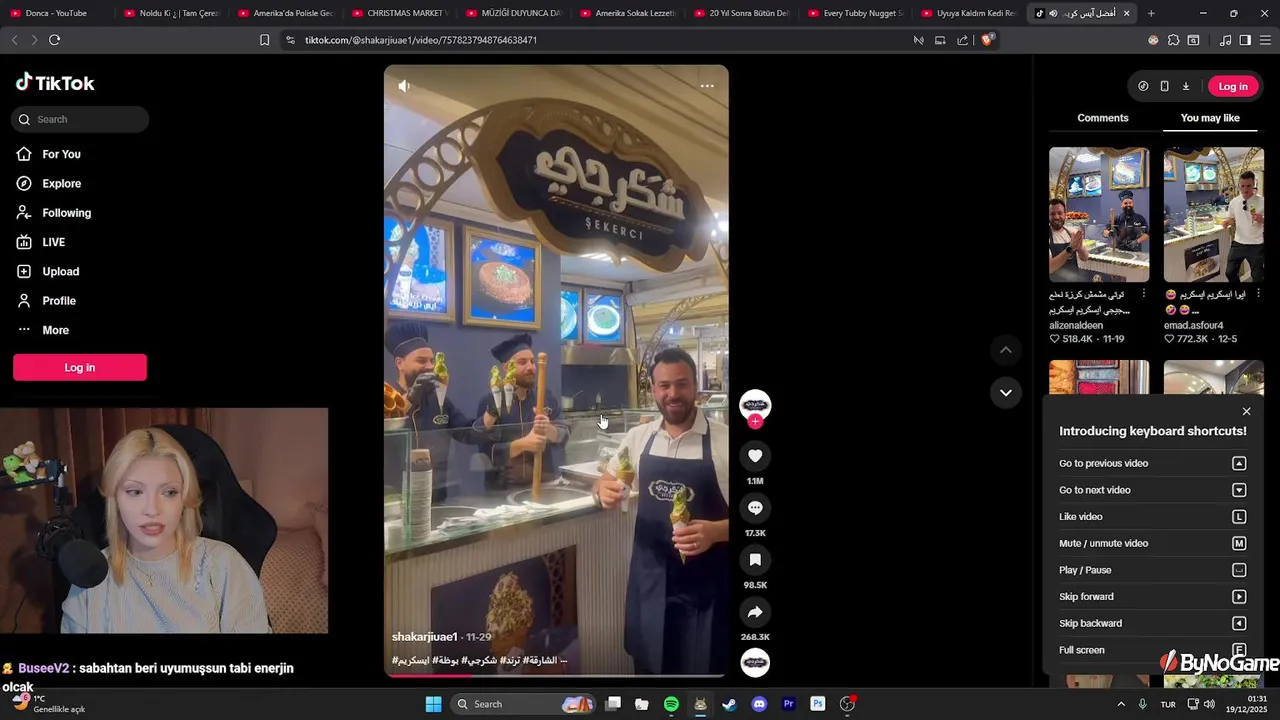Open comments via the speech bubble icon
This screenshot has width=1280, height=720.
point(755,508)
